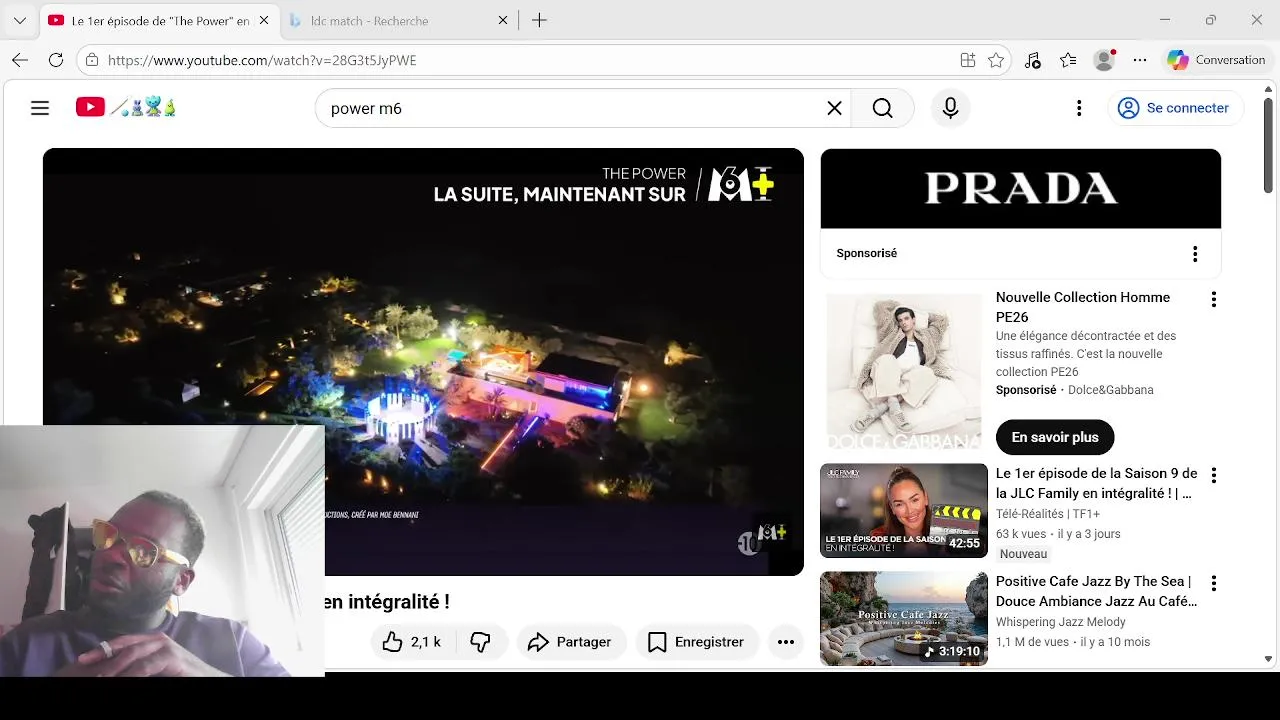
Task: Open options for Nouvelle Collection Homme ad
Action: [x=1214, y=299]
